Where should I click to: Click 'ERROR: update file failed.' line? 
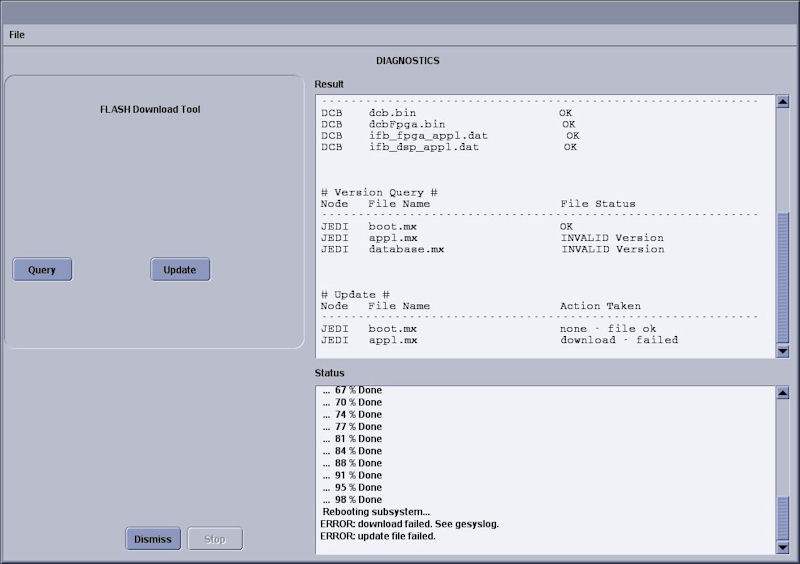click(x=378, y=536)
